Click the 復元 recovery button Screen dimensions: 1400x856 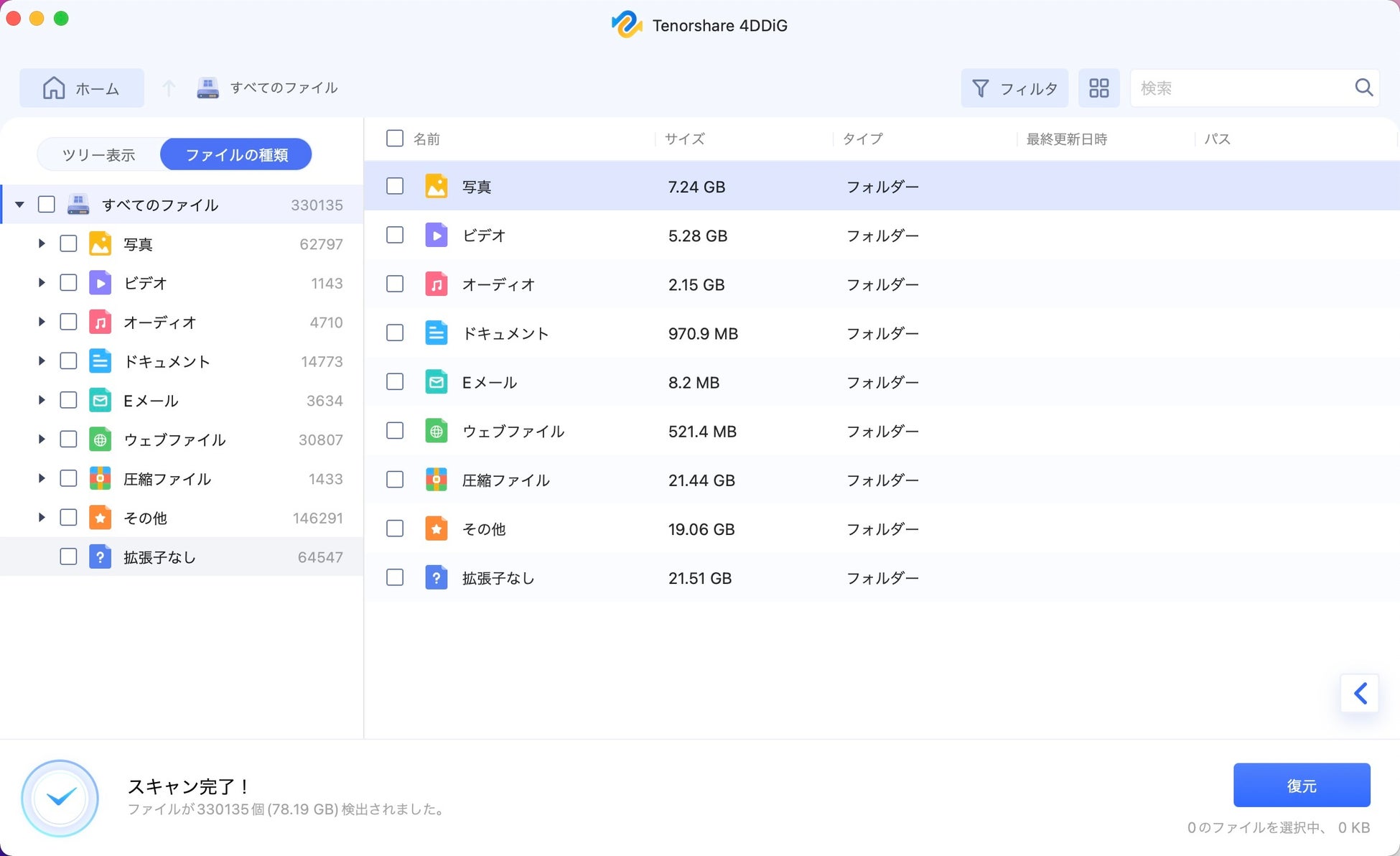click(1302, 785)
